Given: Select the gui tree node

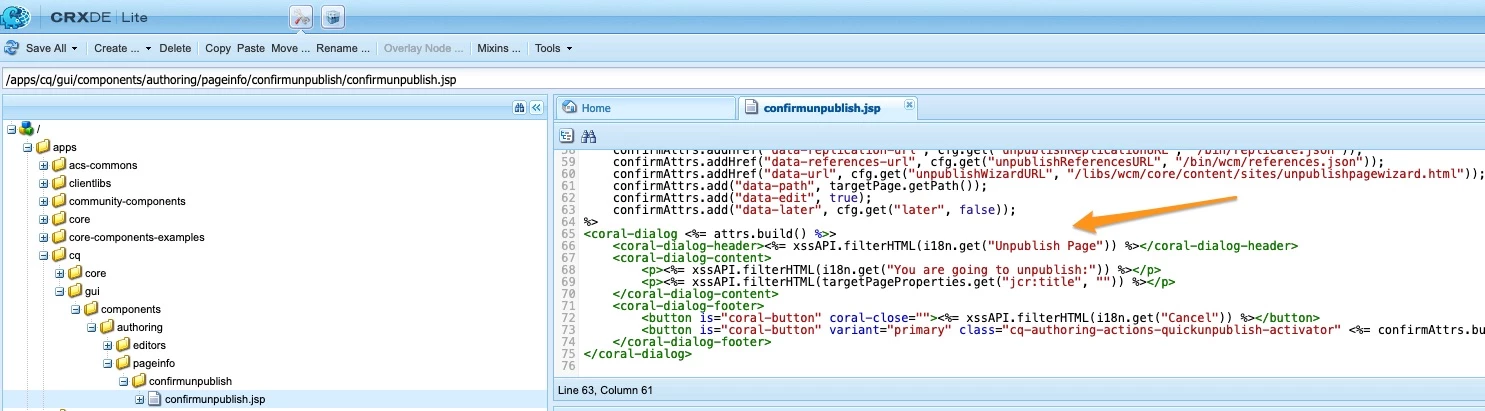Looking at the screenshot, I should tap(92, 291).
